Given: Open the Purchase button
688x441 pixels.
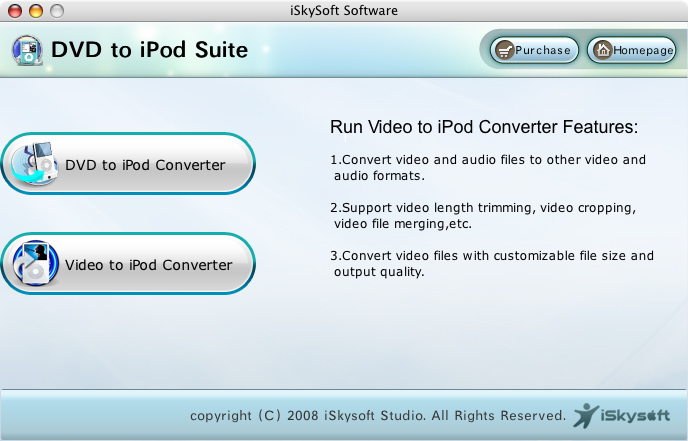Looking at the screenshot, I should point(534,50).
